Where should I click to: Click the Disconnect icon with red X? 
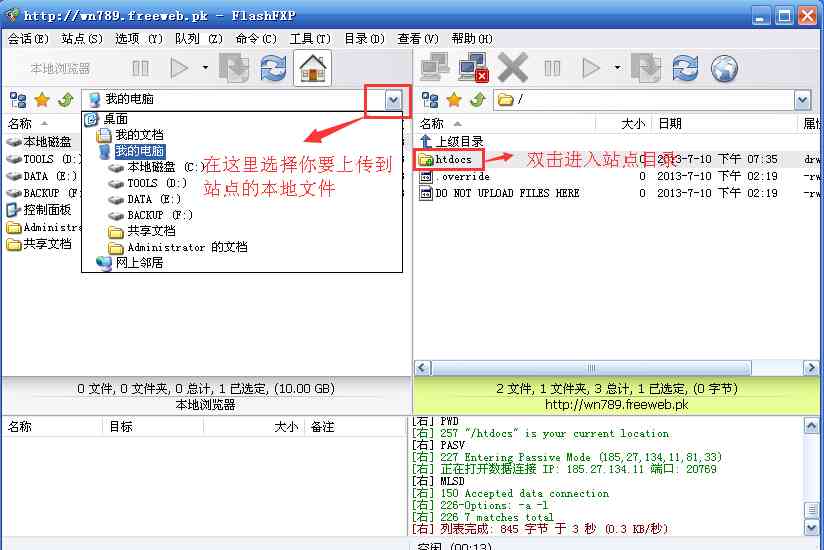(x=472, y=68)
